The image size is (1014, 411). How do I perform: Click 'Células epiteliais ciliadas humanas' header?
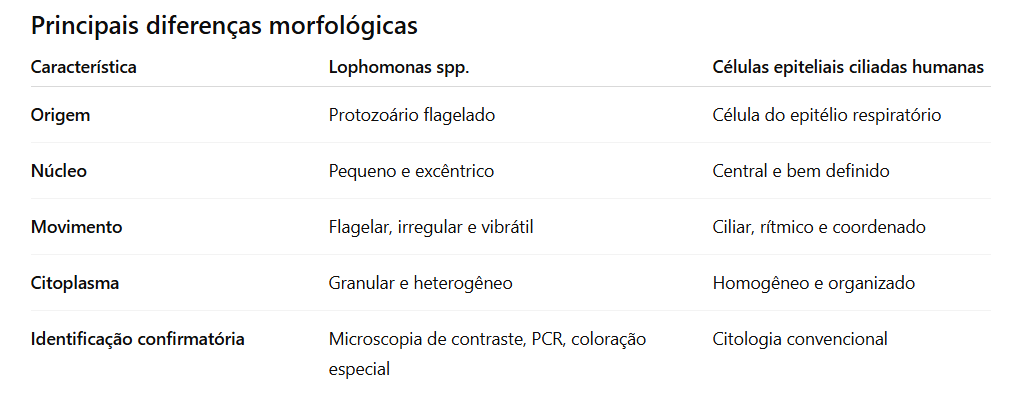coord(848,68)
